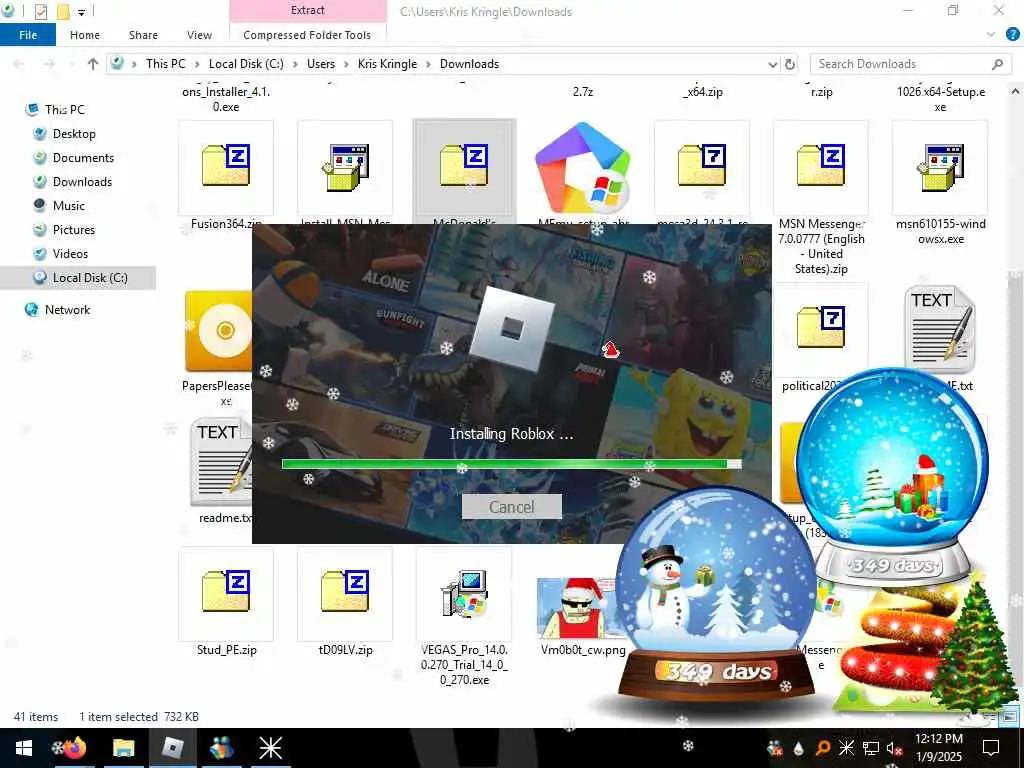
Task: Select the readme.txt text file icon
Action: coord(221,462)
